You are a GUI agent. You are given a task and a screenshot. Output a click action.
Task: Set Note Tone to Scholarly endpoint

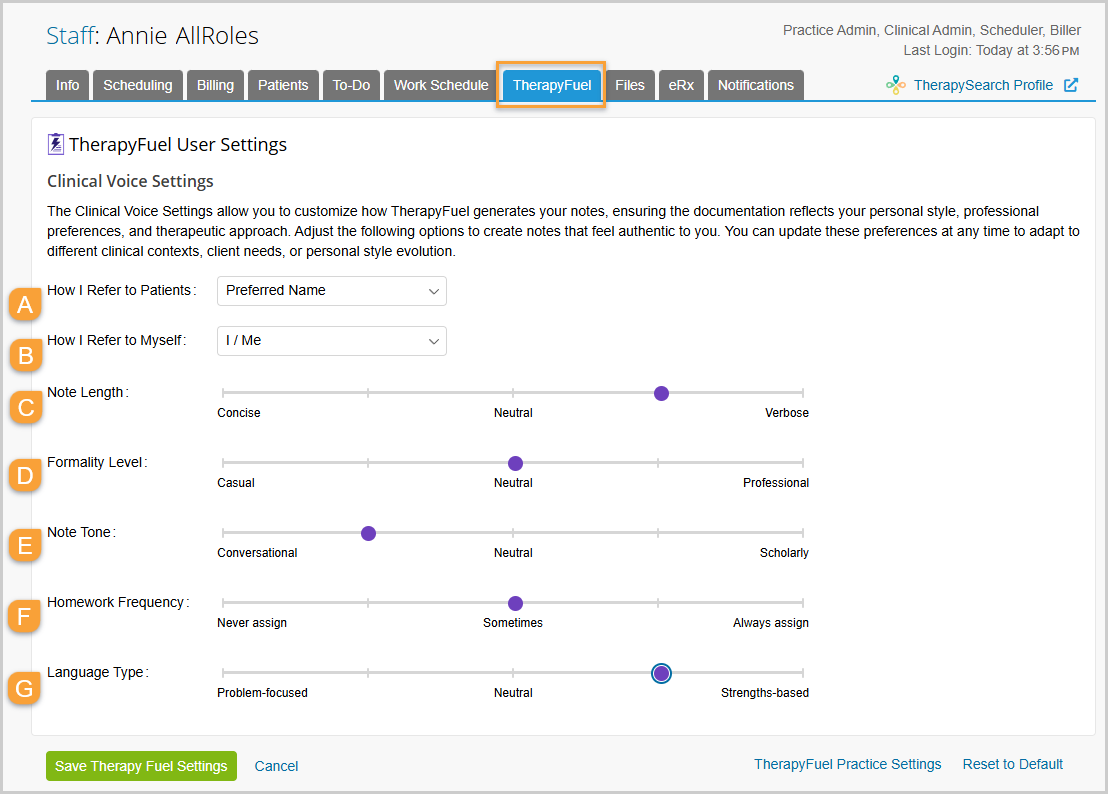click(x=803, y=533)
